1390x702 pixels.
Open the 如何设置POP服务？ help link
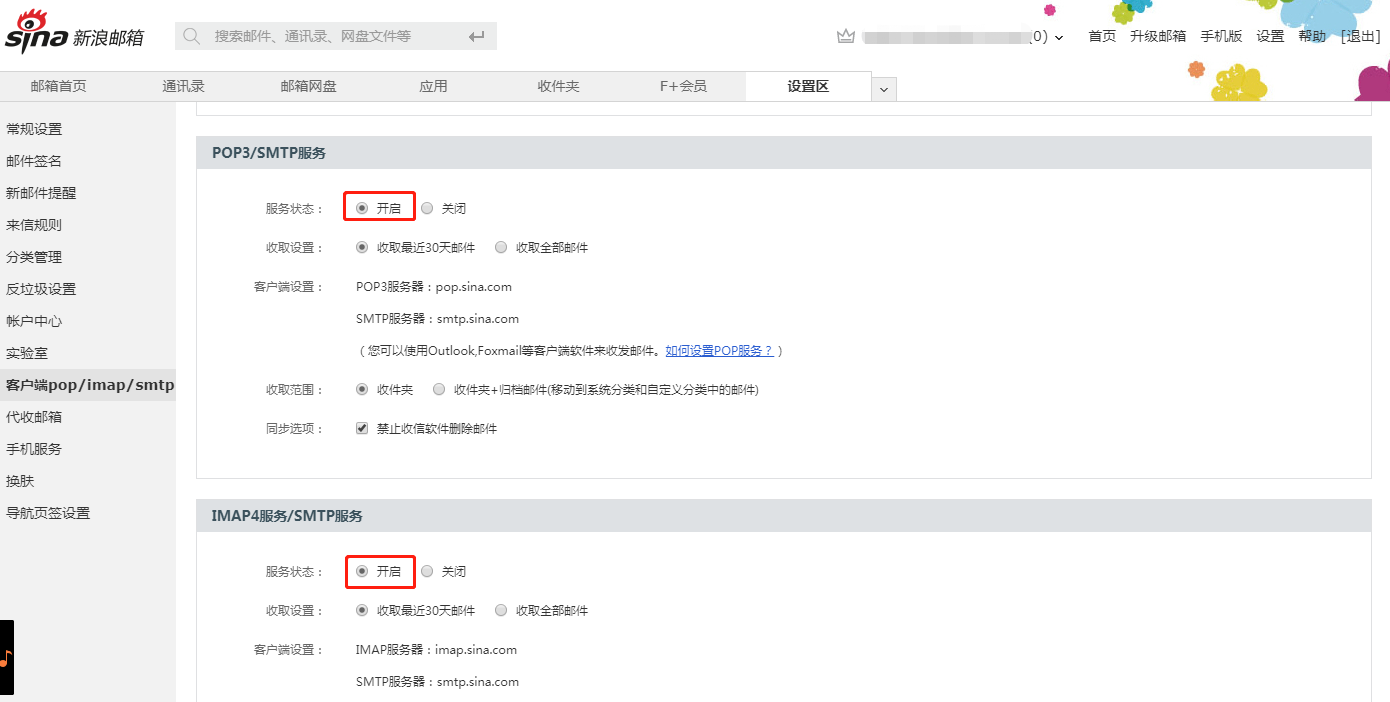(x=720, y=351)
